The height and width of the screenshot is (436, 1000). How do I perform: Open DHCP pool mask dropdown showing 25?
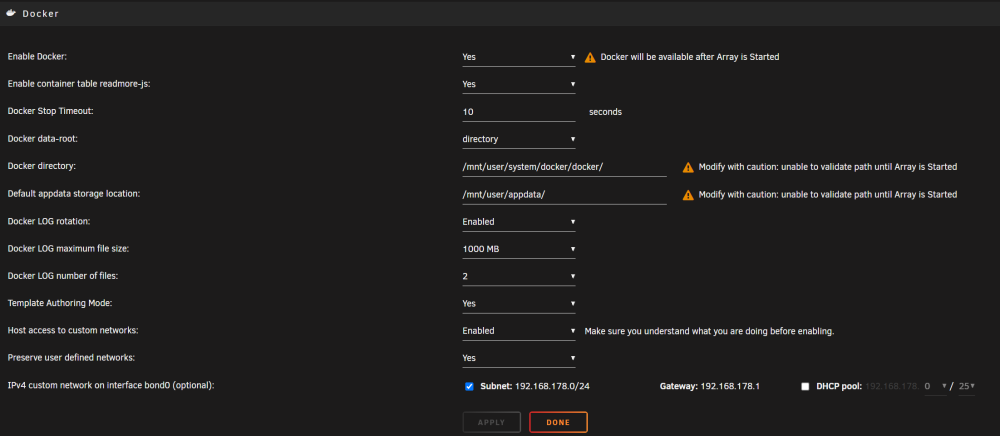(967, 386)
